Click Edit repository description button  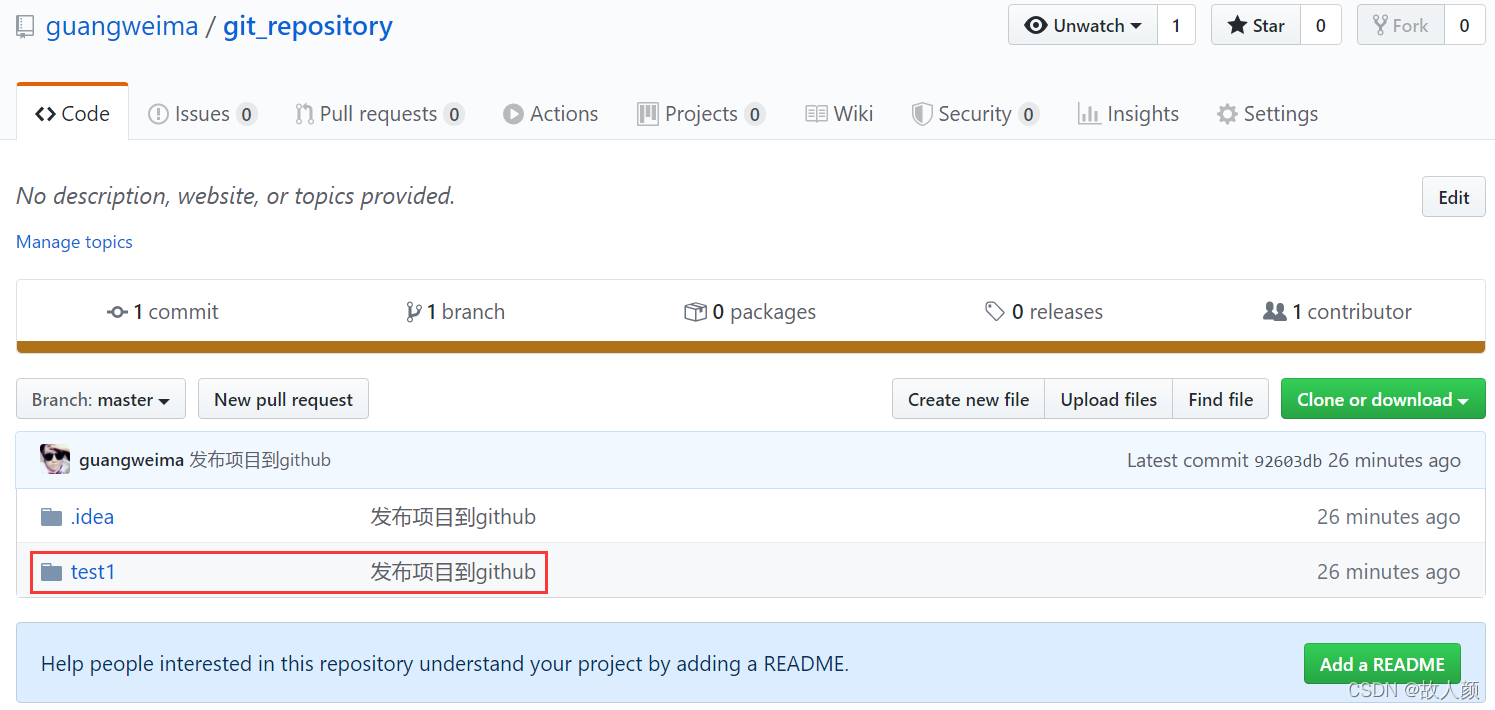pyautogui.click(x=1453, y=197)
